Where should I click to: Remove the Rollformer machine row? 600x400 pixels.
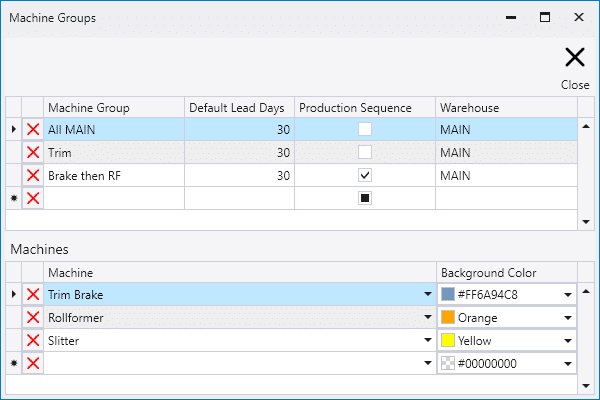(33, 318)
